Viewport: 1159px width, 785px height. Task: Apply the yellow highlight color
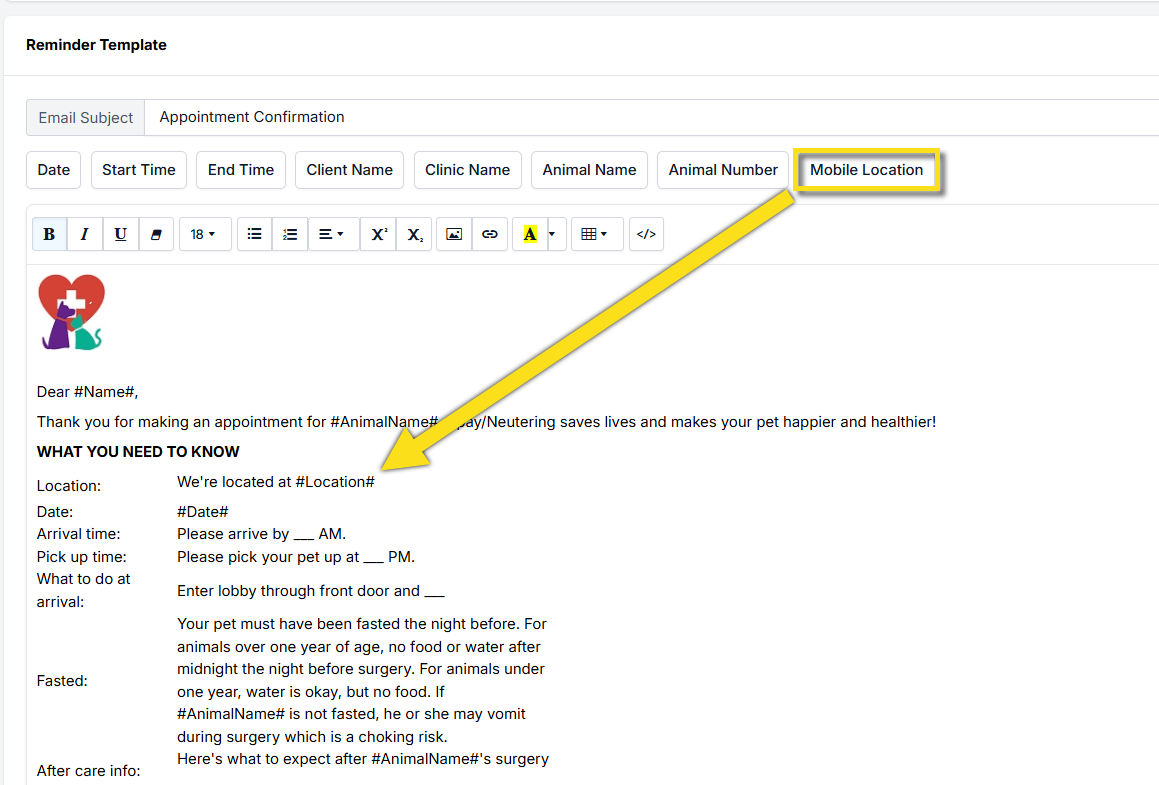click(530, 234)
